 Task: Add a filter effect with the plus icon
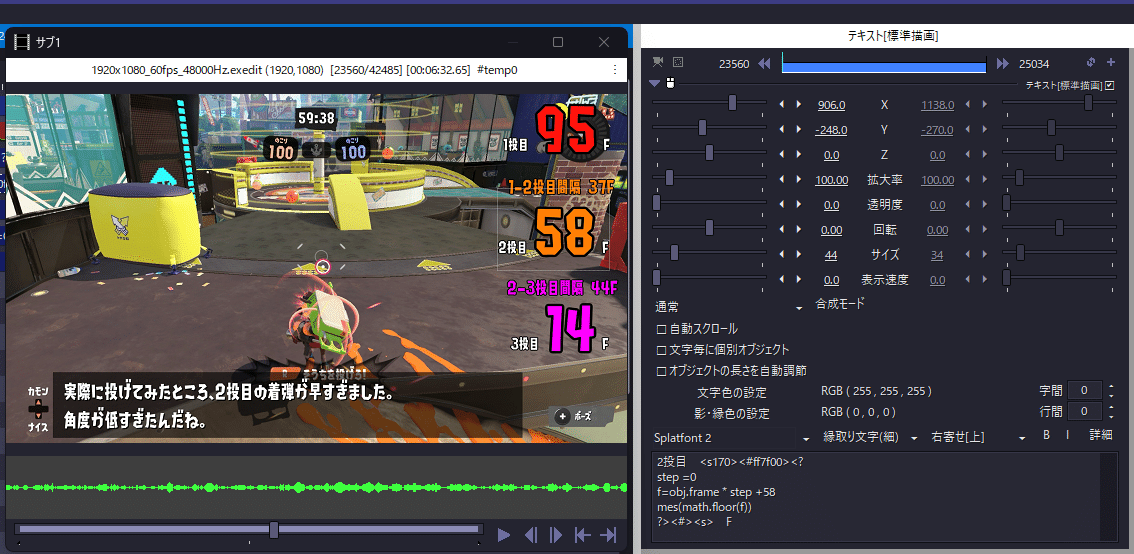[1111, 63]
